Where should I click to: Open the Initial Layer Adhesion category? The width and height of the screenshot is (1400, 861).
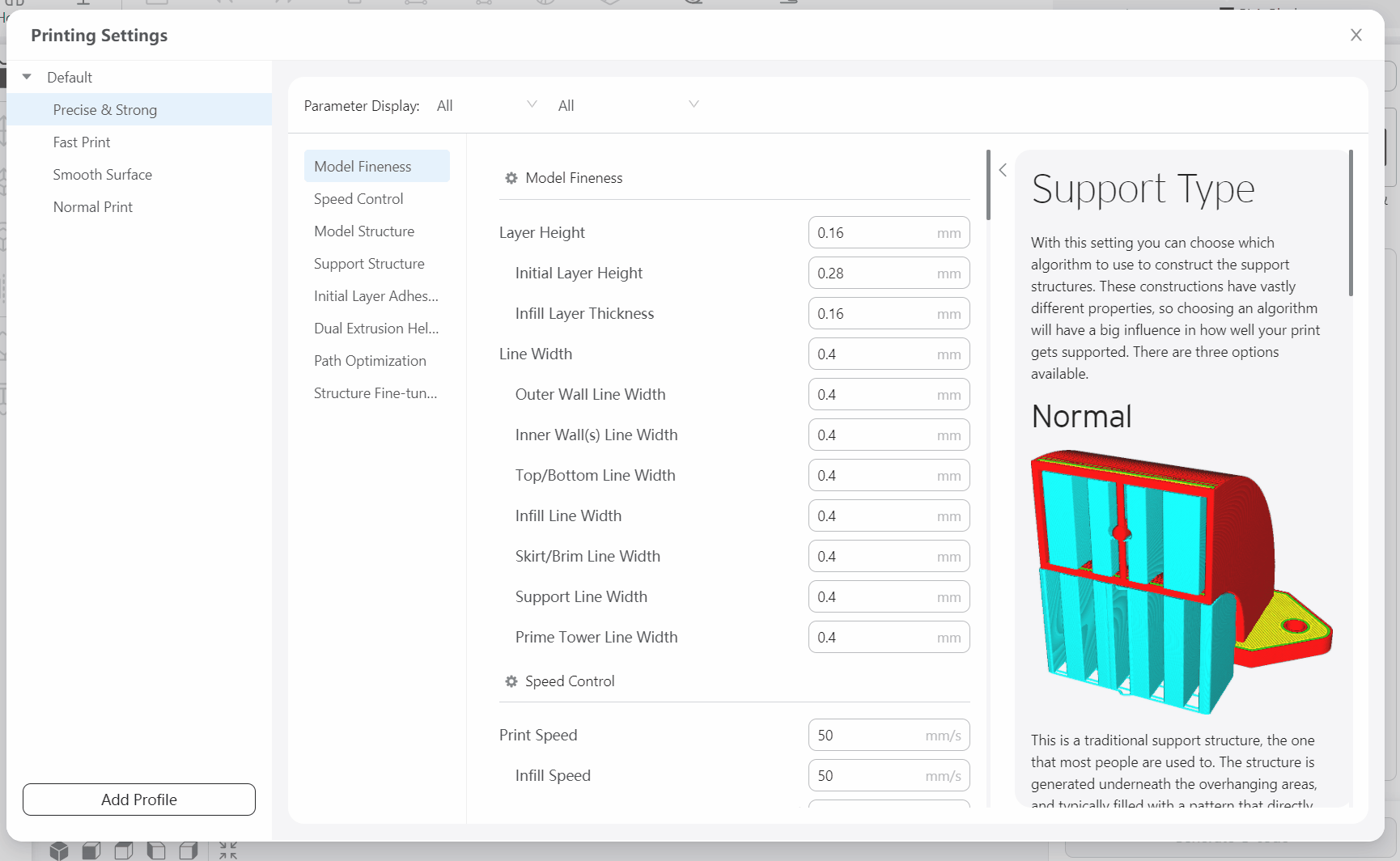pos(377,295)
